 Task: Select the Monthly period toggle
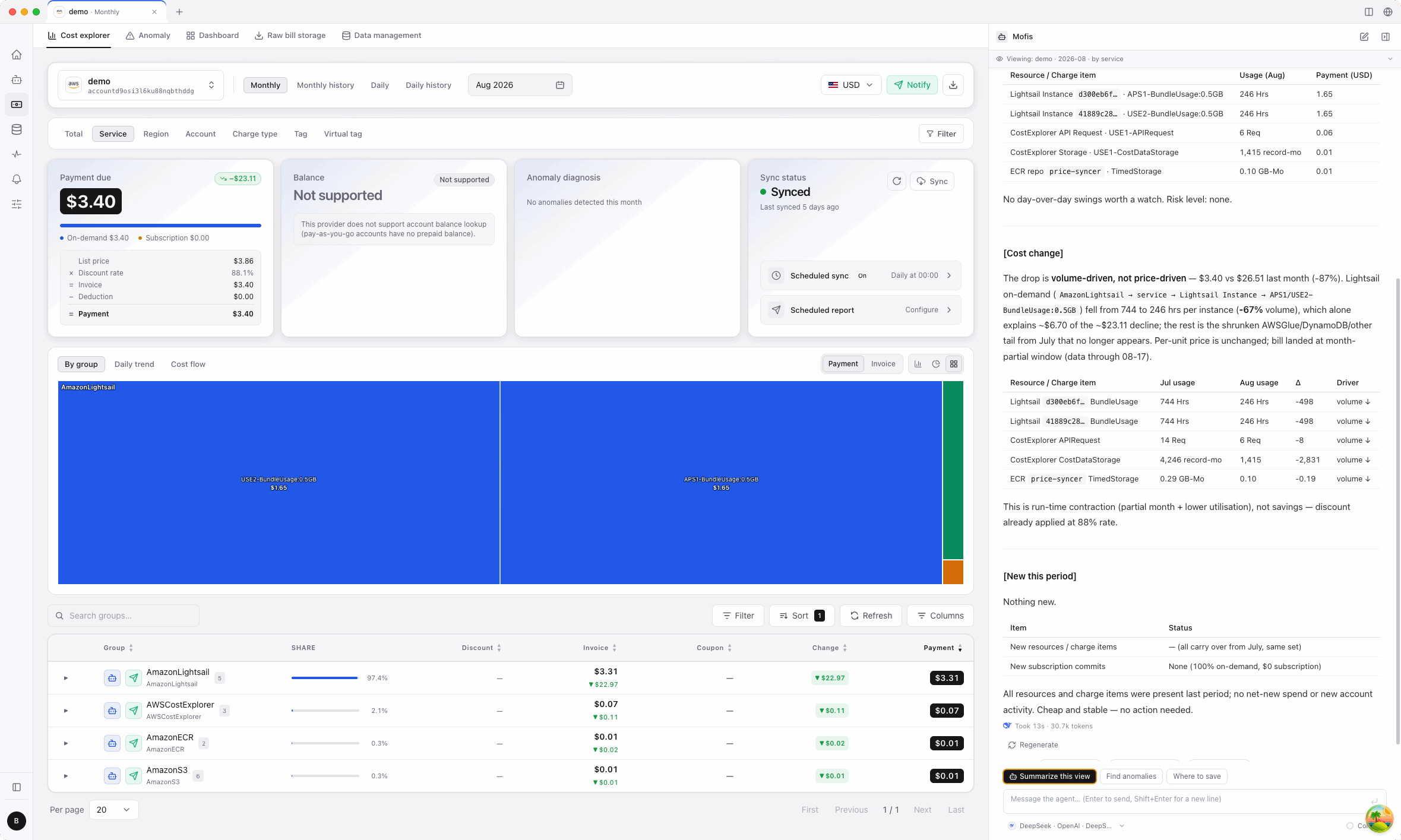tap(265, 85)
